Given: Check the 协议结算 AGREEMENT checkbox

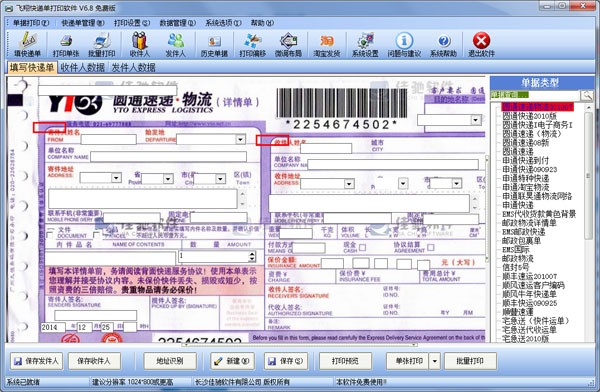Looking at the screenshot, I should tap(430, 248).
